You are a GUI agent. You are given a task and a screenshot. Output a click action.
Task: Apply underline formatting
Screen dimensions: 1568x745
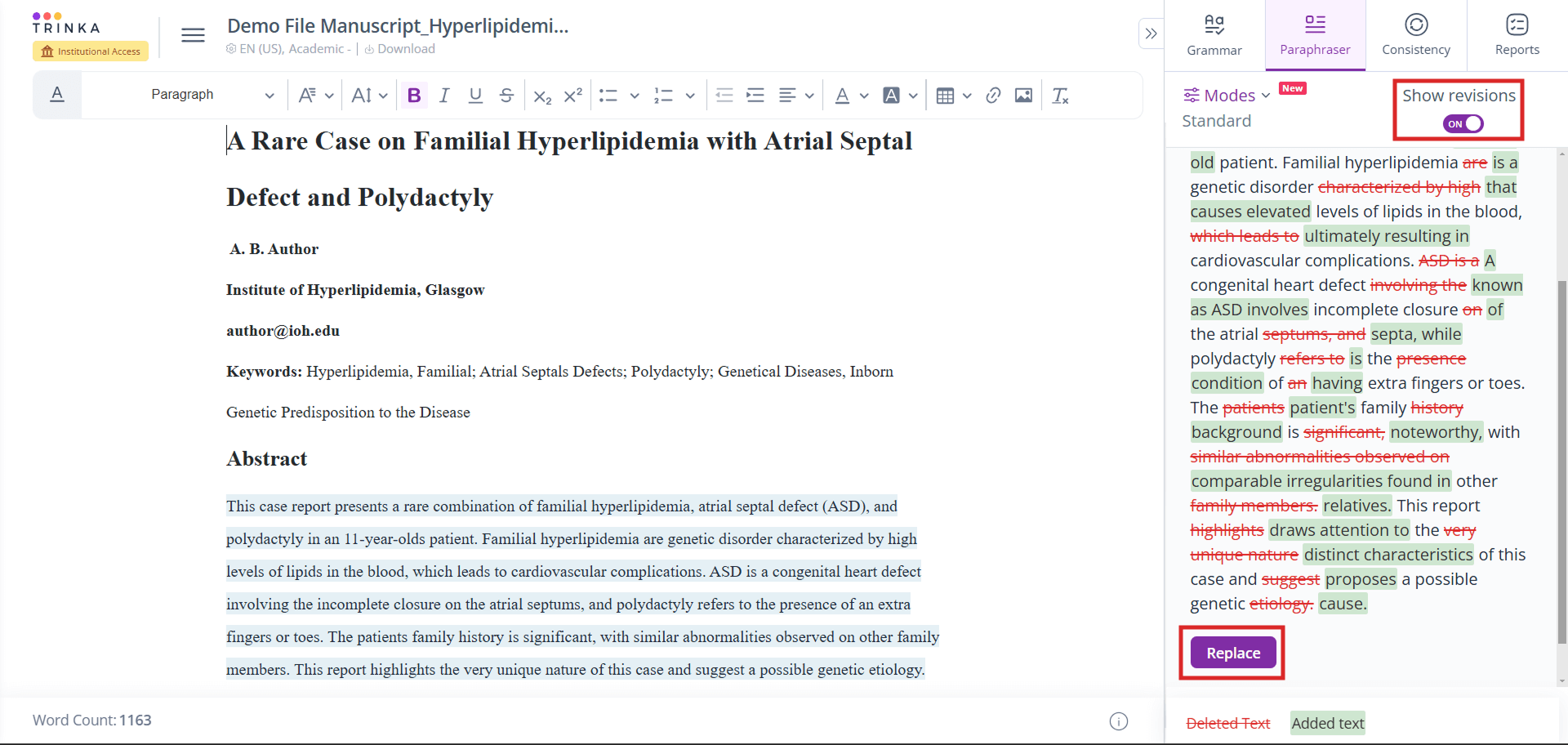475,96
